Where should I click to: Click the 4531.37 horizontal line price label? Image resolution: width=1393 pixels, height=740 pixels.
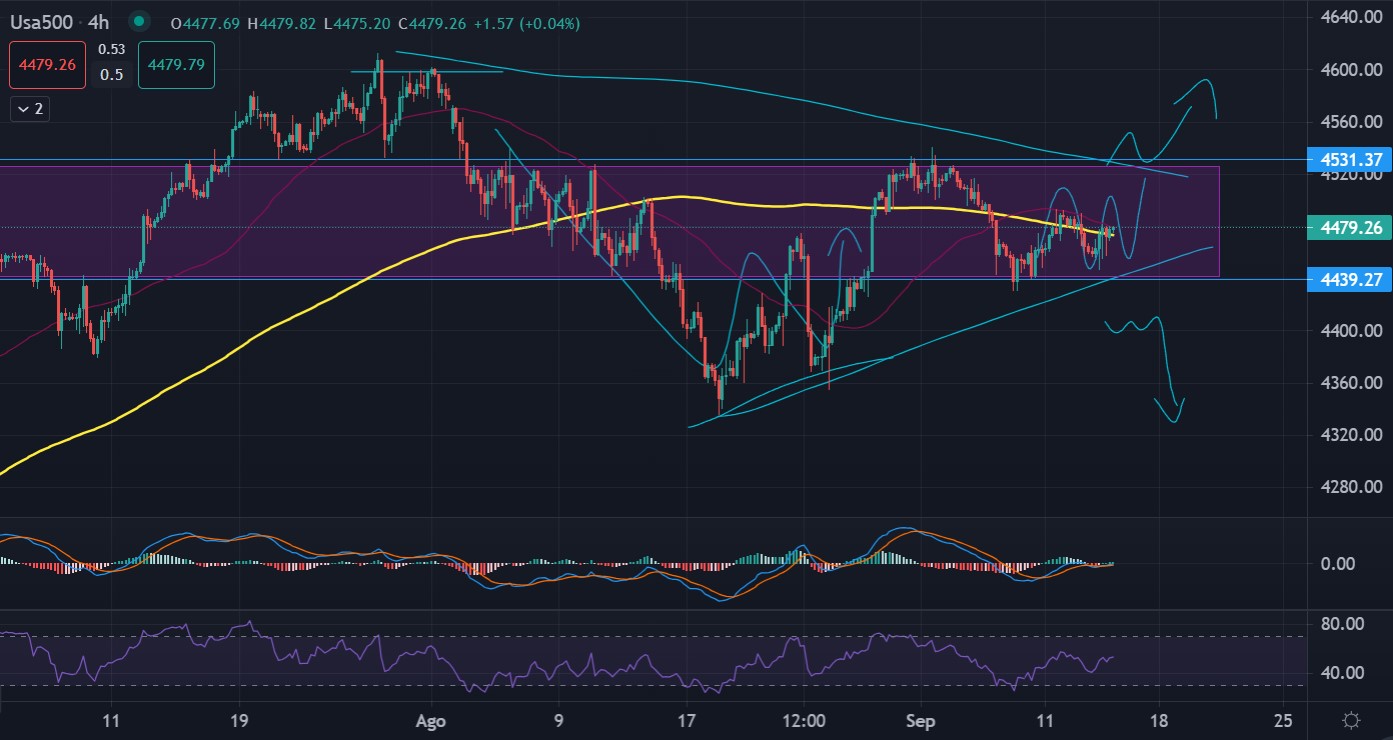1350,159
